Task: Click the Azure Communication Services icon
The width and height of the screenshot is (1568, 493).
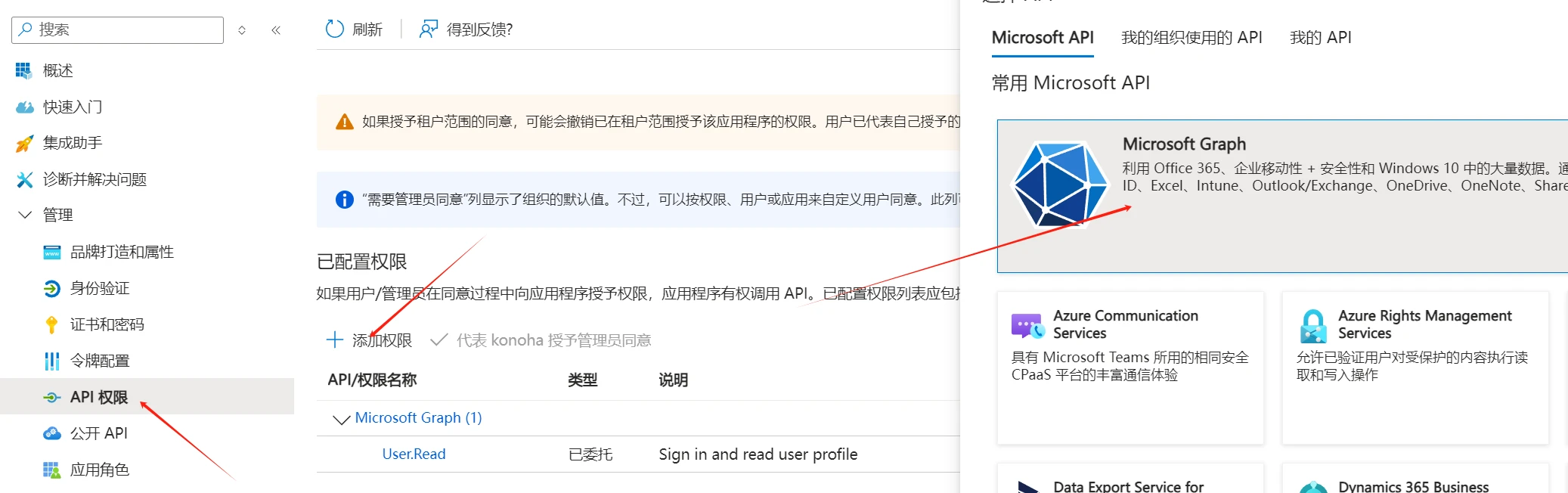Action: coord(1027,326)
